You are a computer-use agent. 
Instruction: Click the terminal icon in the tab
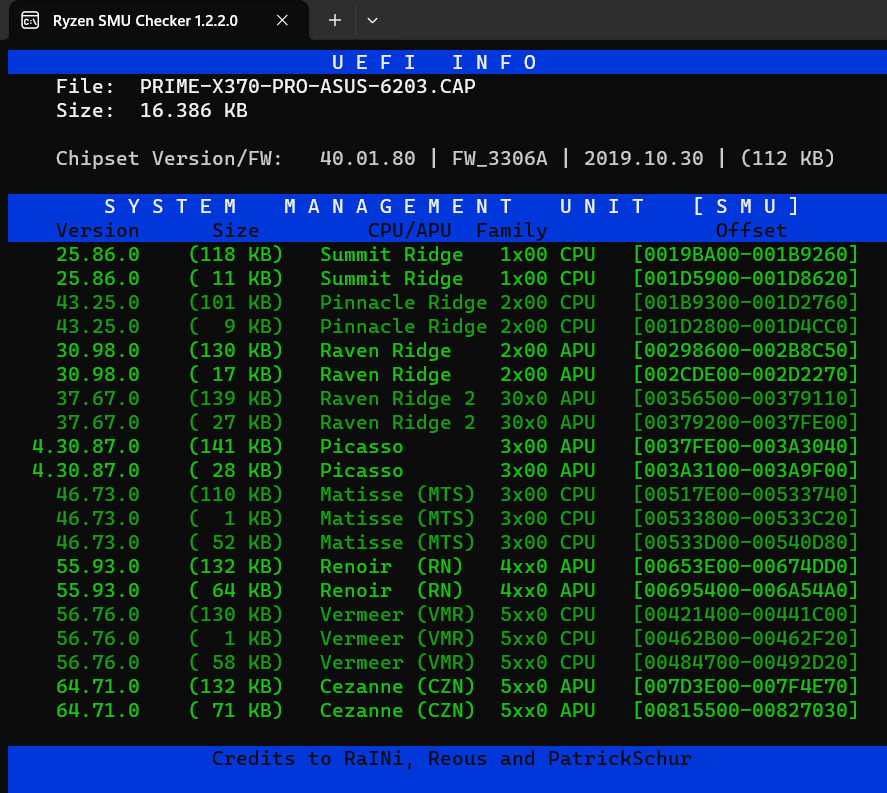click(30, 21)
